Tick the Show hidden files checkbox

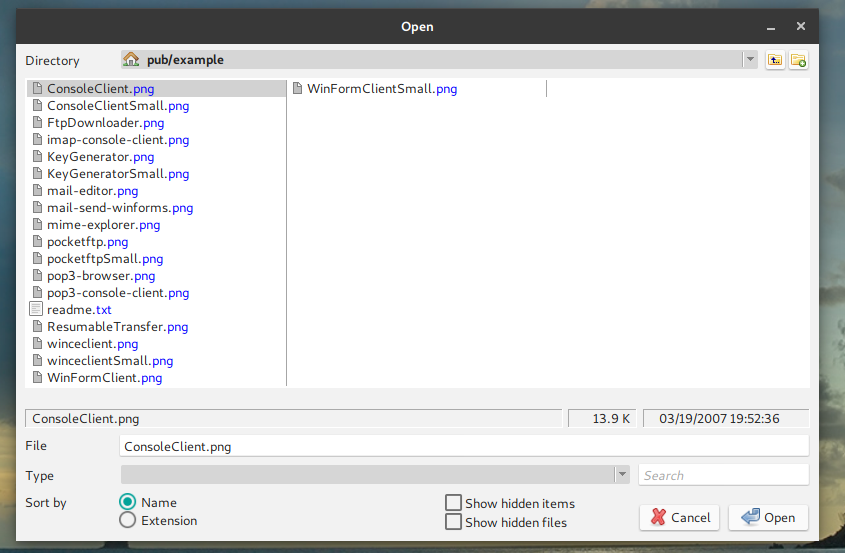pyautogui.click(x=453, y=522)
